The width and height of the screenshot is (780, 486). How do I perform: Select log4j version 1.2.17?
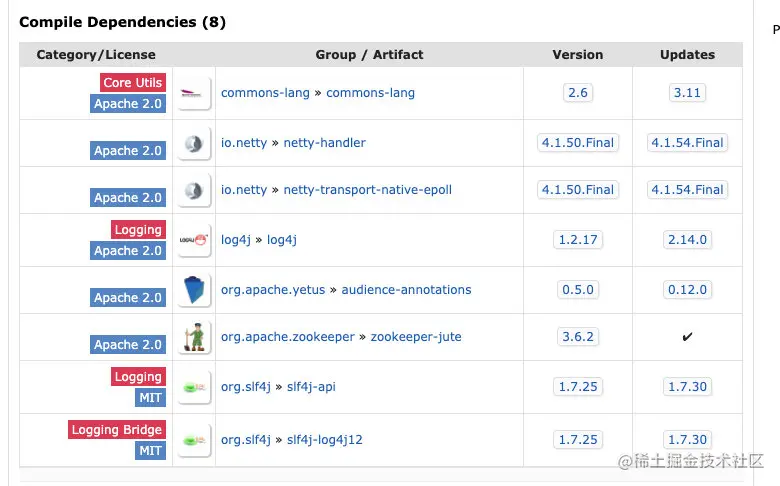pos(578,240)
